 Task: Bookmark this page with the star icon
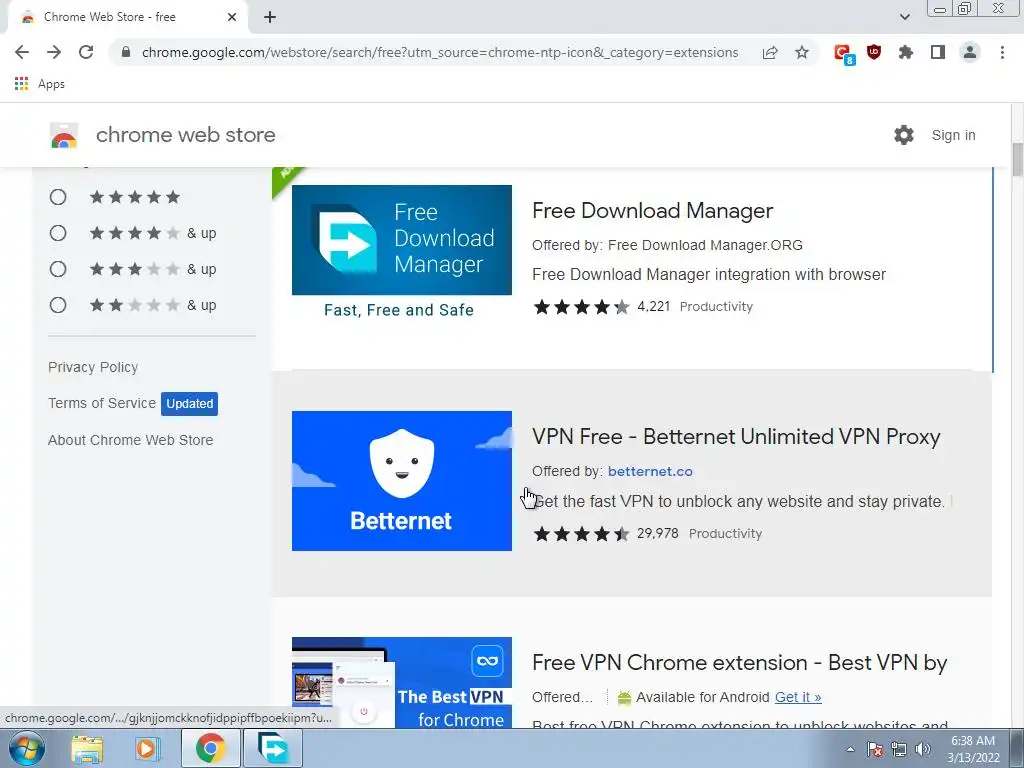pyautogui.click(x=802, y=52)
